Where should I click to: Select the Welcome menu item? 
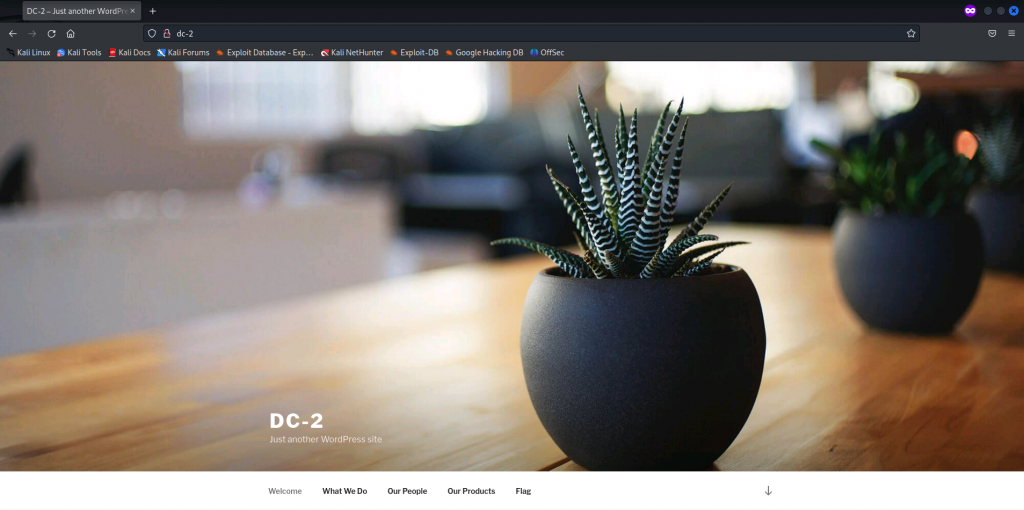tap(285, 491)
